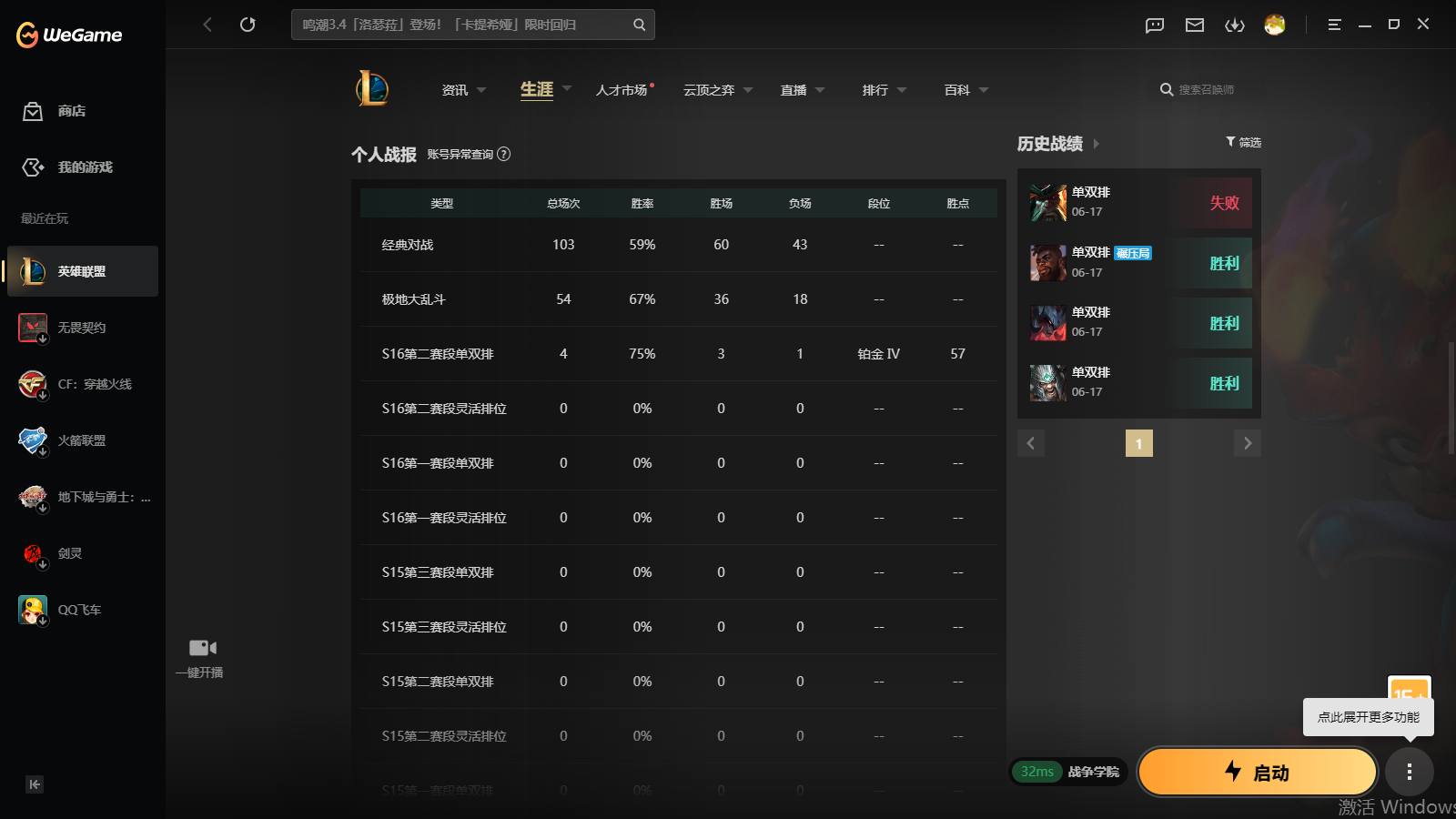Screen dimensions: 1456x819
Task: Collapse the sidebar with the bottom arrow icon
Action: pyautogui.click(x=35, y=784)
